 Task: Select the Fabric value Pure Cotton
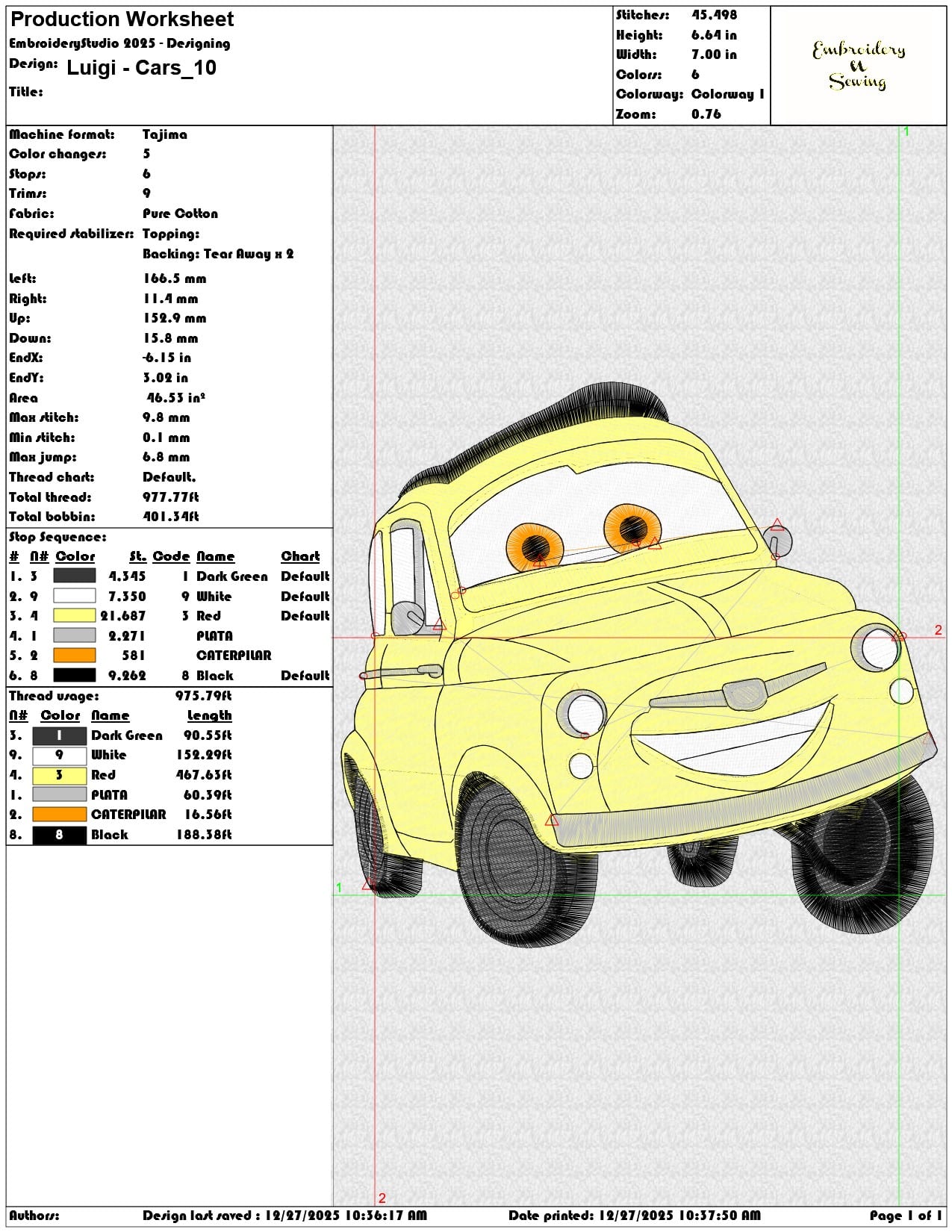click(x=180, y=214)
